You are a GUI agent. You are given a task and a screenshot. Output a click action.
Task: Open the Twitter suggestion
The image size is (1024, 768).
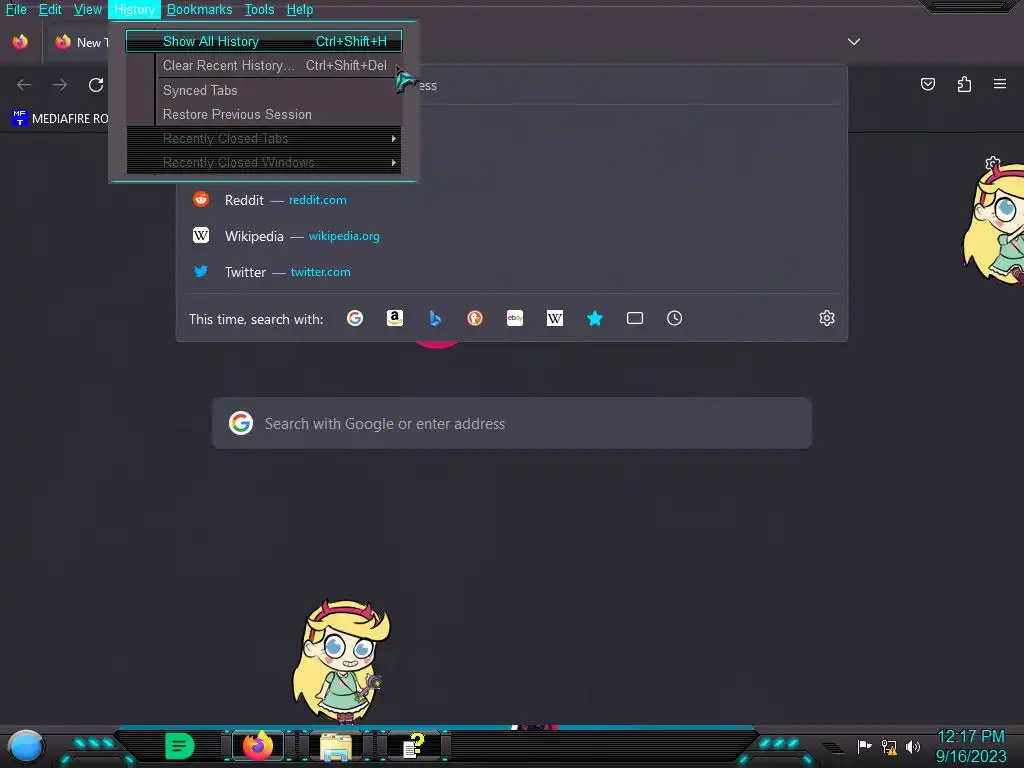pyautogui.click(x=511, y=272)
